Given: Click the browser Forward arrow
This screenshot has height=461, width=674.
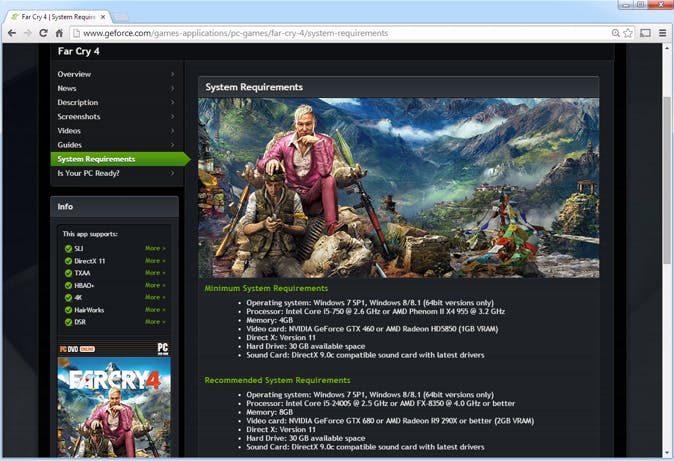Looking at the screenshot, I should point(28,33).
